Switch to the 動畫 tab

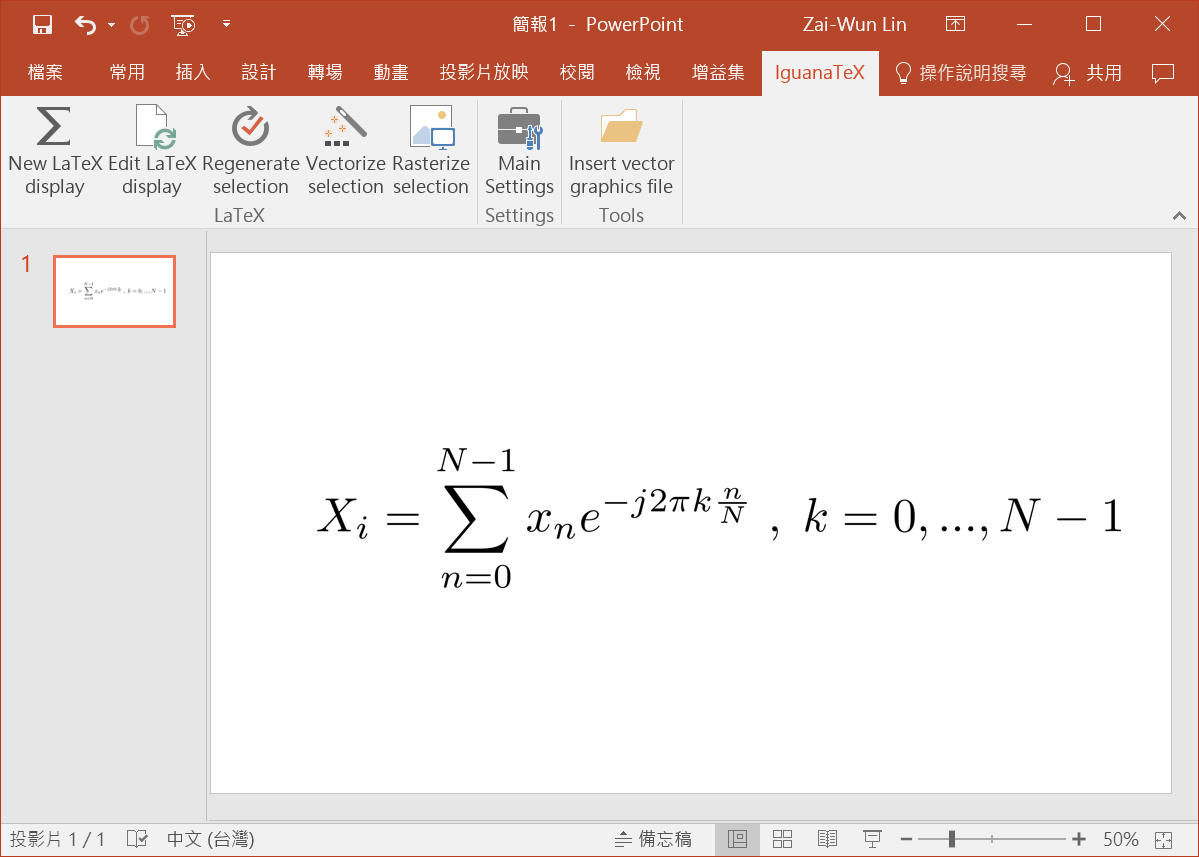(x=391, y=72)
